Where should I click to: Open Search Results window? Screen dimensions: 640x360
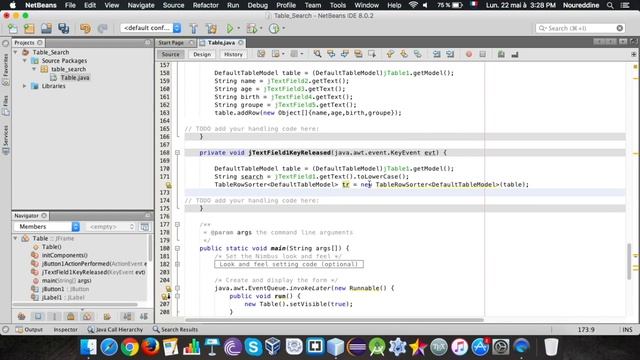click(x=176, y=329)
